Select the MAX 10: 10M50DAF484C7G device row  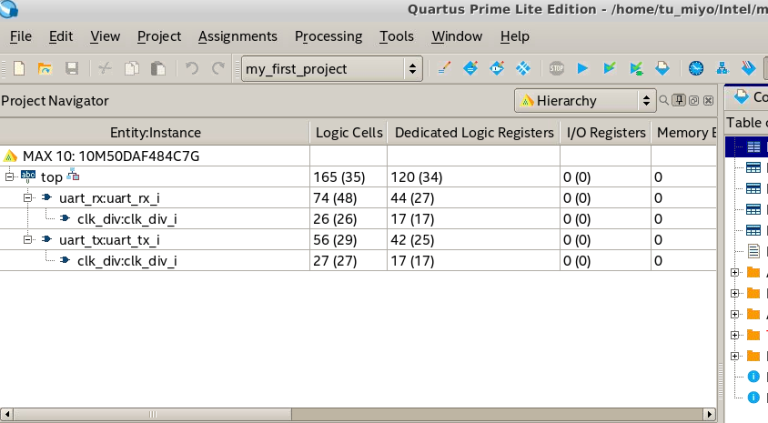coord(110,156)
